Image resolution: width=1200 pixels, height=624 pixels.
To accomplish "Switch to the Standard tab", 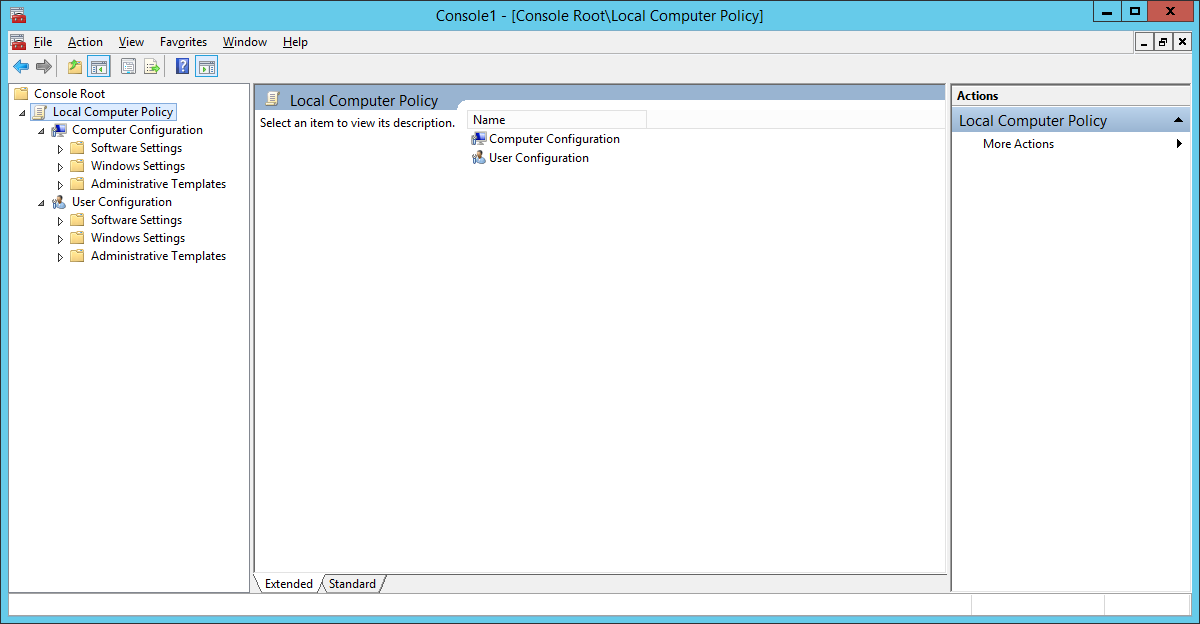I will point(352,584).
